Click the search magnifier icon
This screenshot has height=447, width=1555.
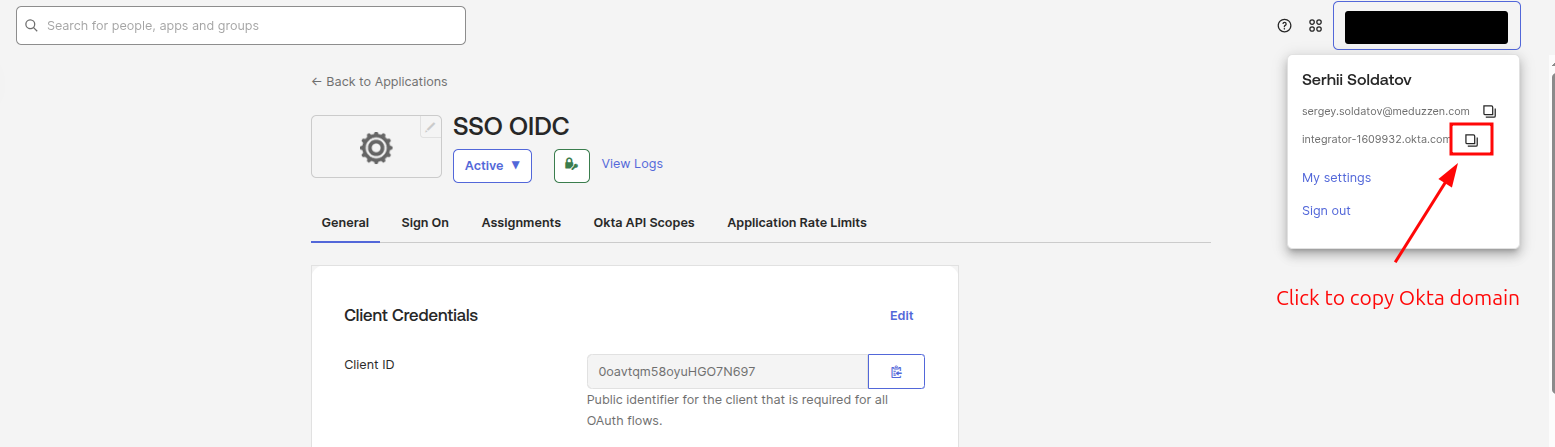(x=31, y=26)
